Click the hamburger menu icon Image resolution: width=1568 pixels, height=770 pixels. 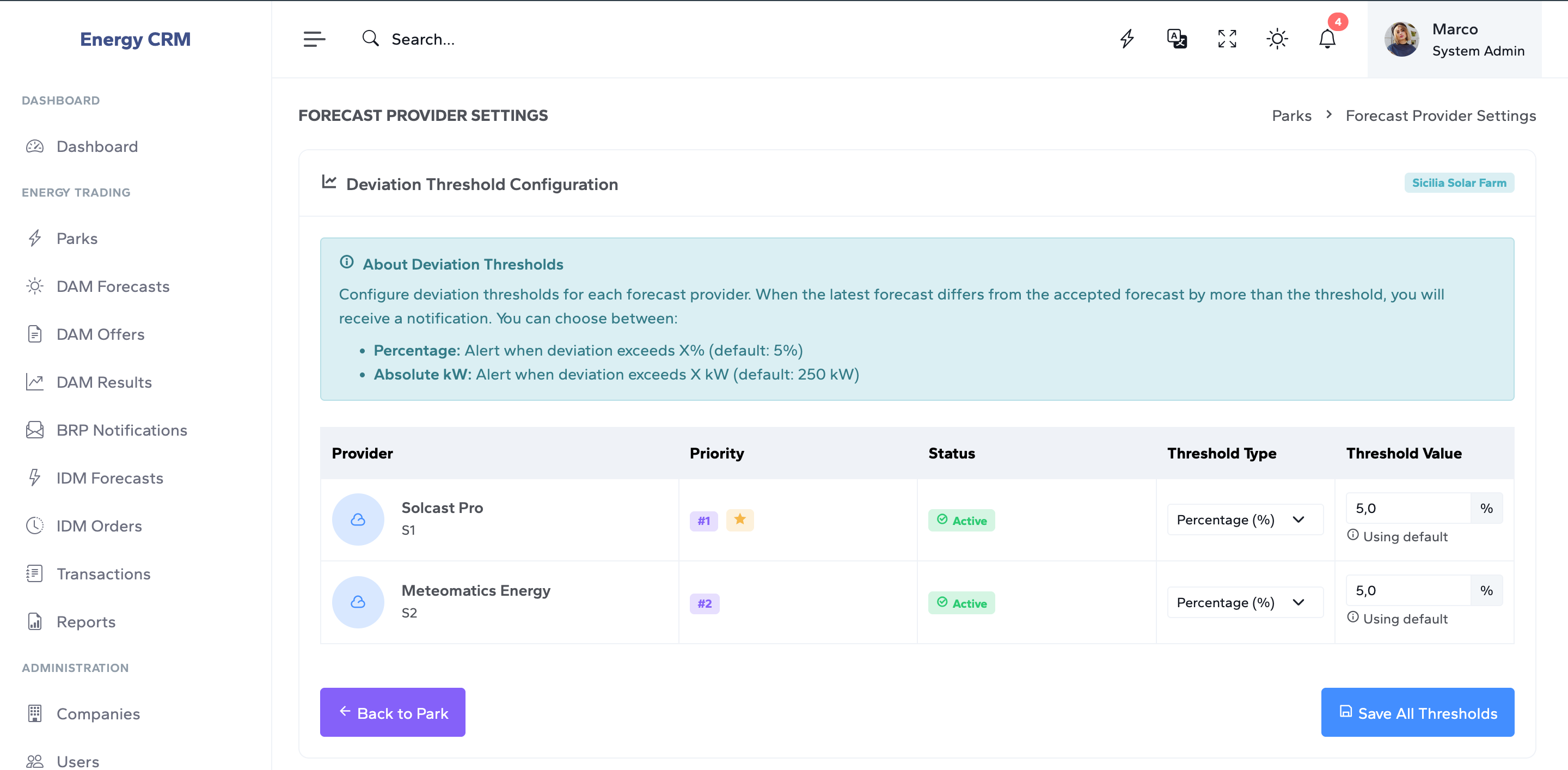tap(314, 39)
